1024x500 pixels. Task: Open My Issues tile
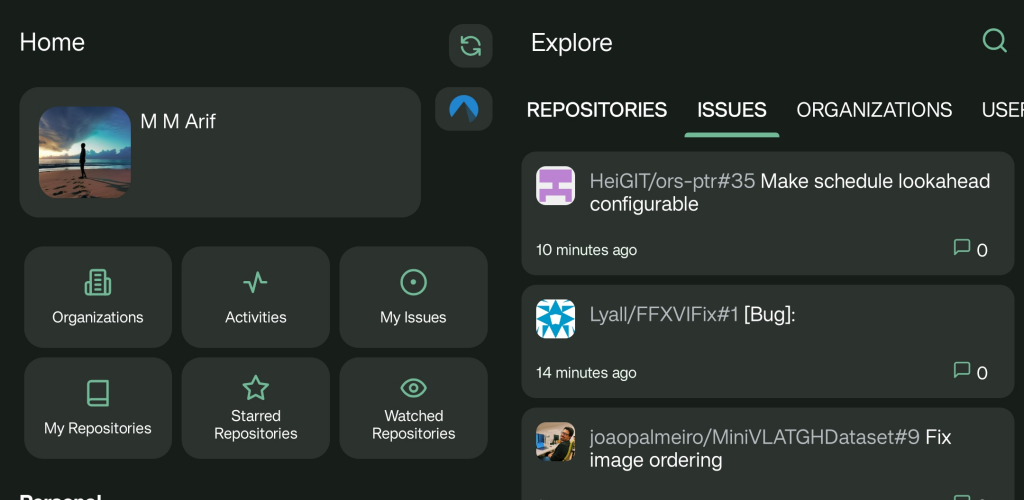(413, 297)
